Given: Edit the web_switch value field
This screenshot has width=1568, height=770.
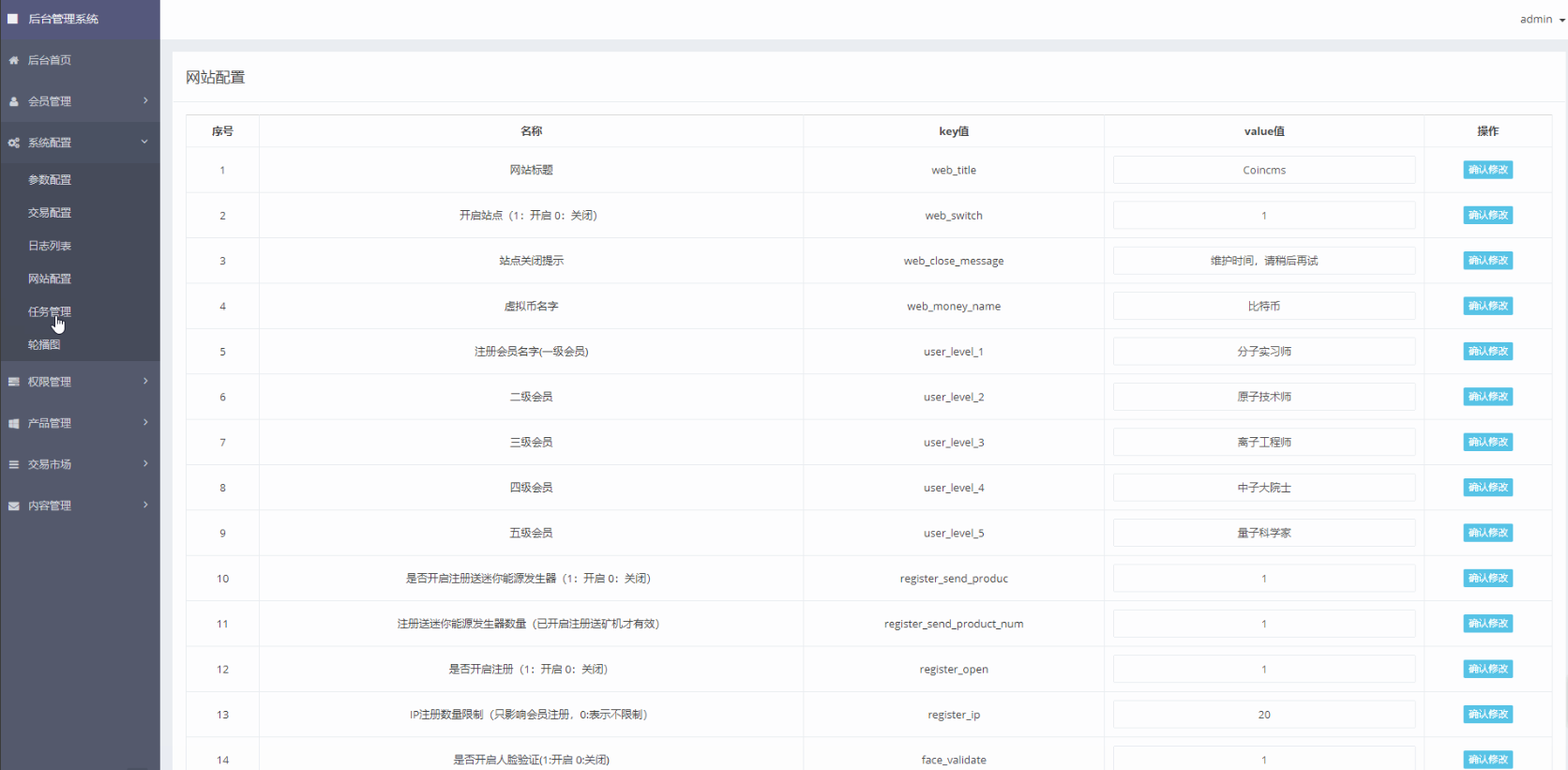Looking at the screenshot, I should [1264, 215].
